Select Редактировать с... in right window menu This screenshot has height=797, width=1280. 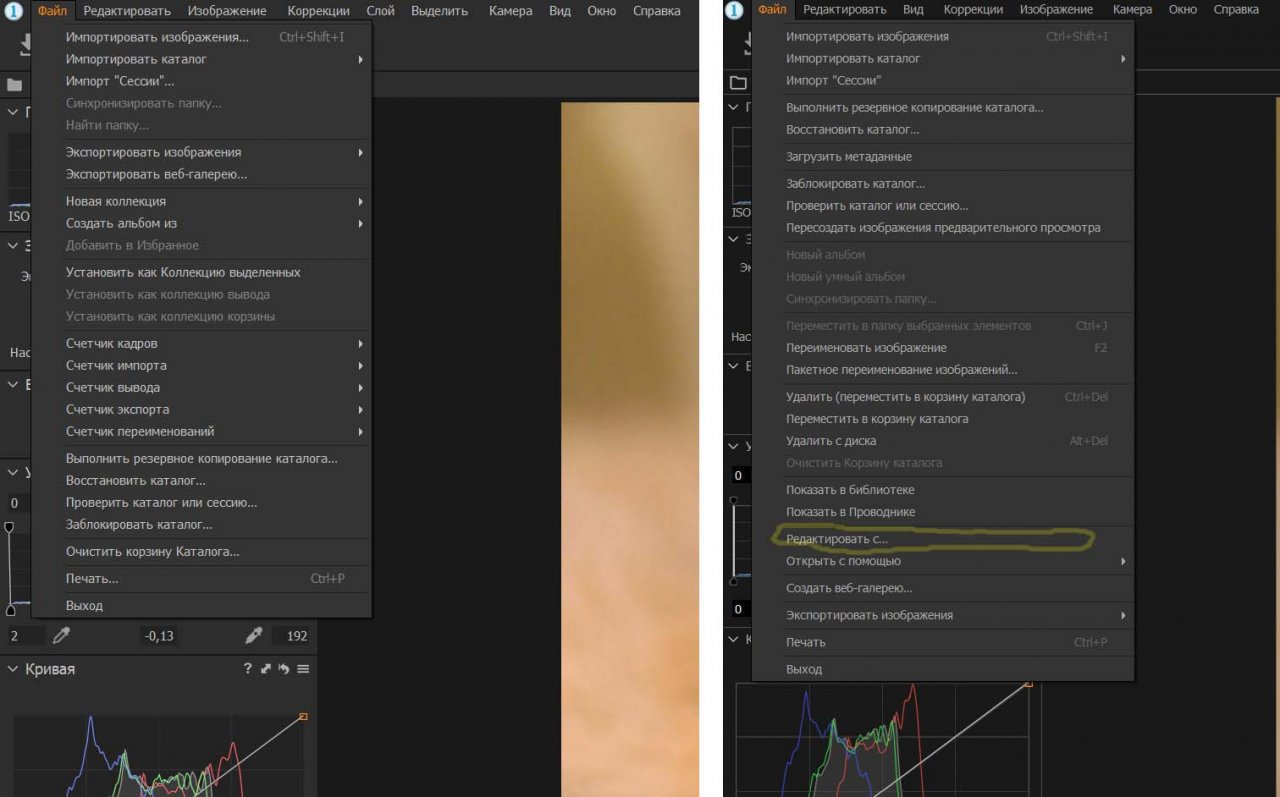tap(944, 539)
